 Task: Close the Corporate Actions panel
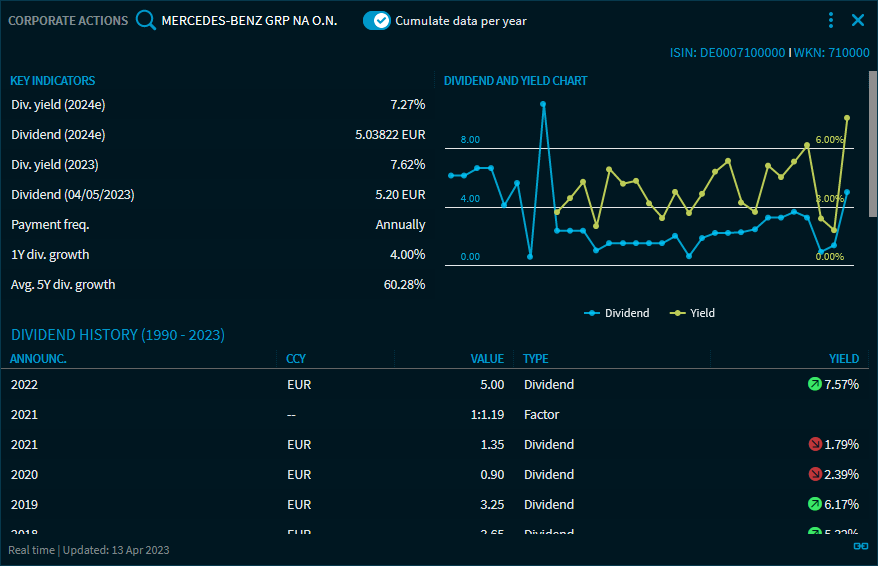tap(858, 20)
